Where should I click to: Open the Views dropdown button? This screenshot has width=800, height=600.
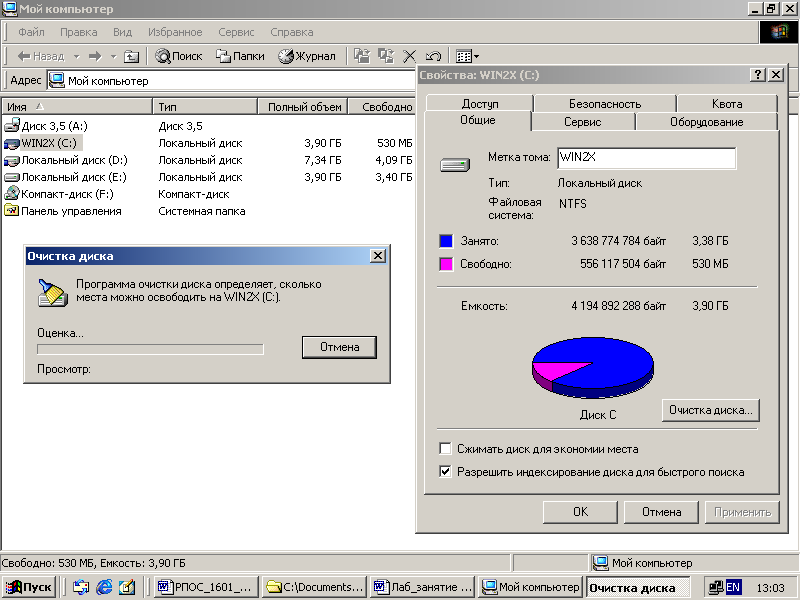click(467, 56)
